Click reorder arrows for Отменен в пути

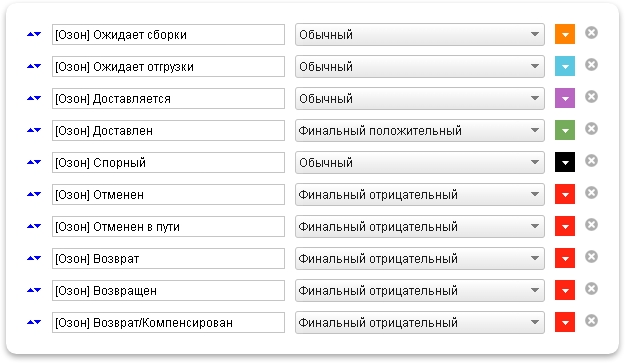click(34, 226)
